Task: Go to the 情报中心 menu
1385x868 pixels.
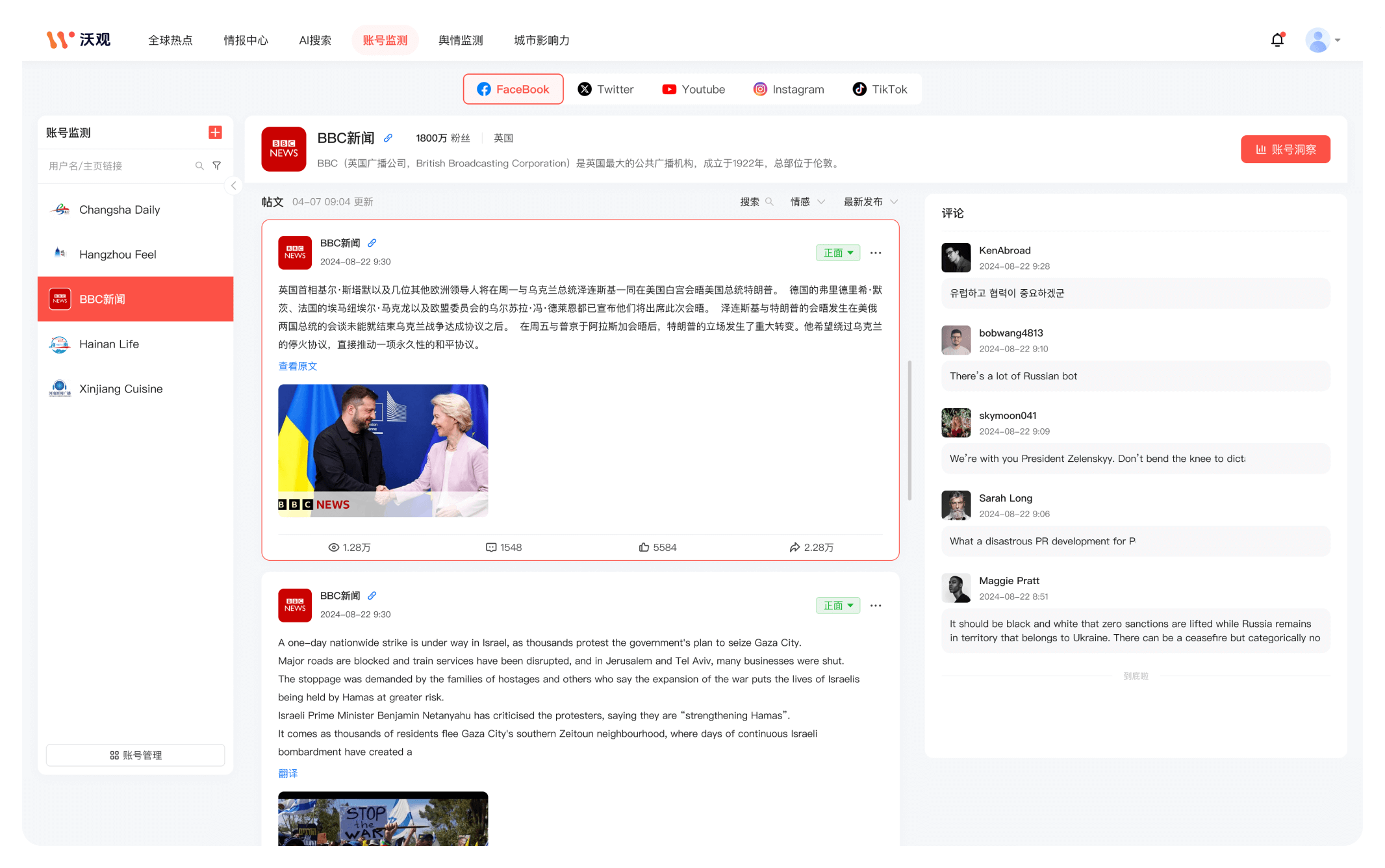Action: pyautogui.click(x=246, y=40)
